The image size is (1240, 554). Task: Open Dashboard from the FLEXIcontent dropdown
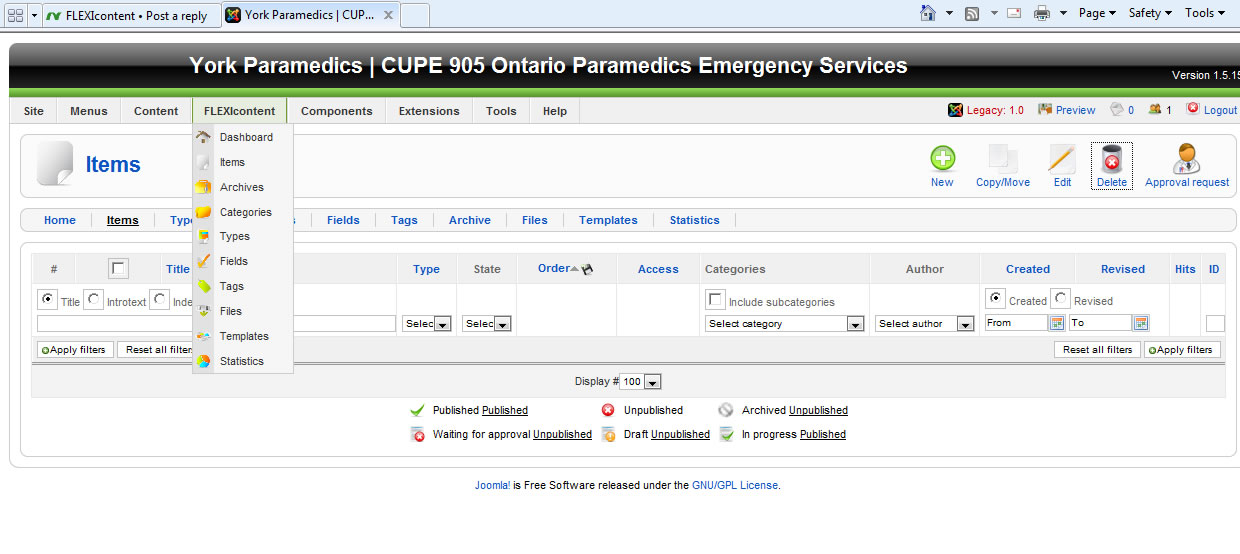point(243,137)
